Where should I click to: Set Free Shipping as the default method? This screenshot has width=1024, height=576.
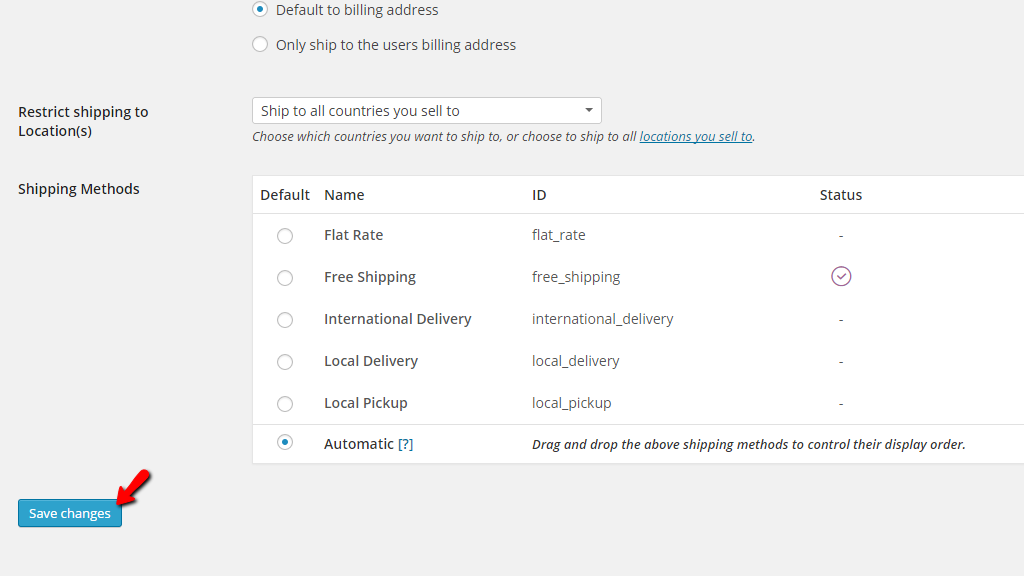click(285, 278)
